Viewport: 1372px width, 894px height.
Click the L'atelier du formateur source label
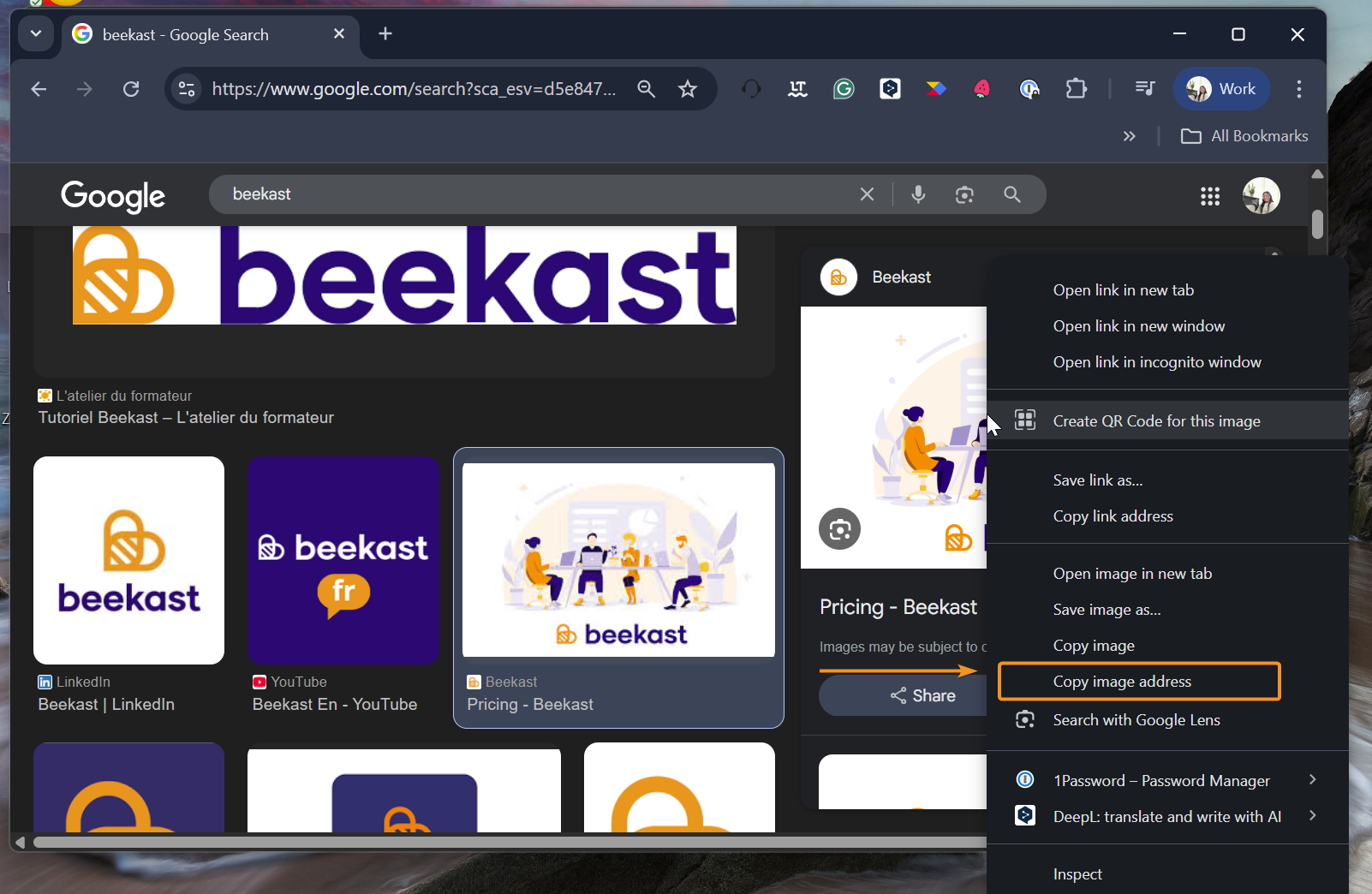(x=123, y=396)
